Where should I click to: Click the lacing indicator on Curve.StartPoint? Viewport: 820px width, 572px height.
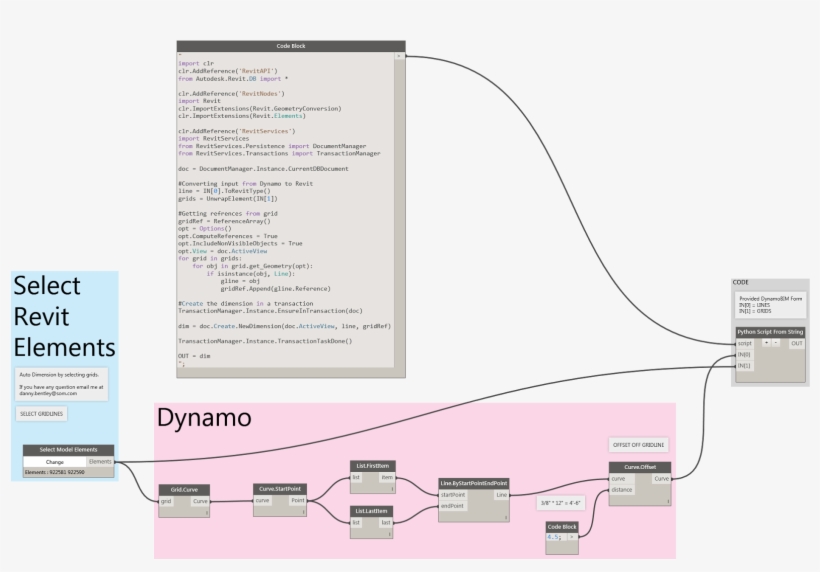[303, 512]
